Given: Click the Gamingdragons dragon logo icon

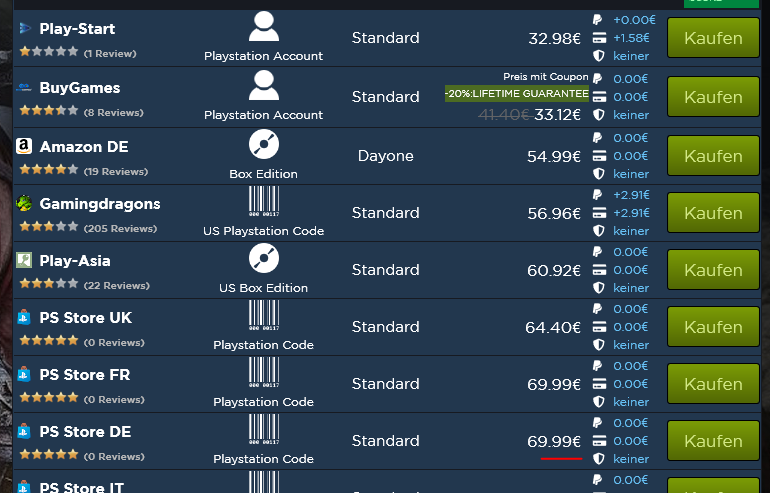Looking at the screenshot, I should point(24,203).
